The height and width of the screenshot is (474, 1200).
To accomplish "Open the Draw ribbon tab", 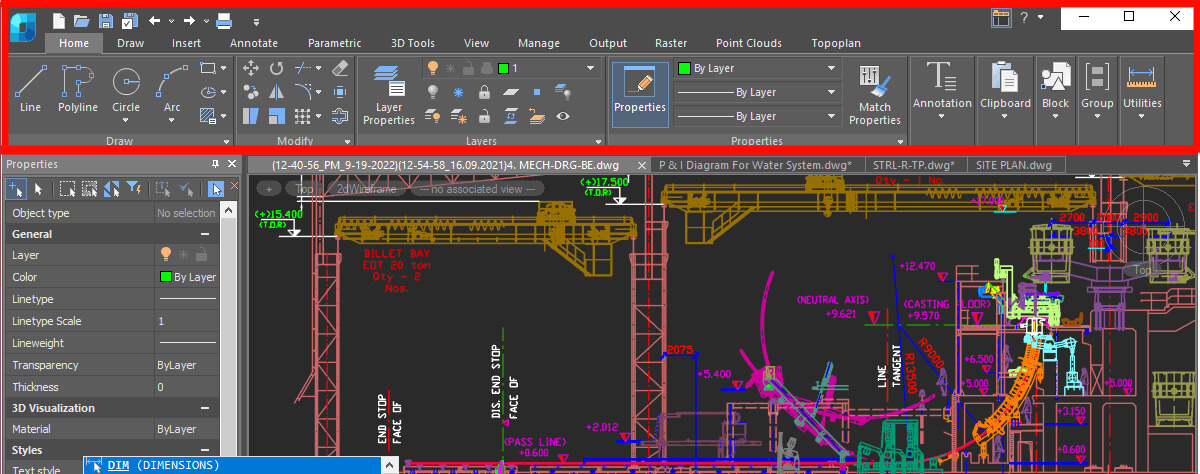I will point(131,43).
